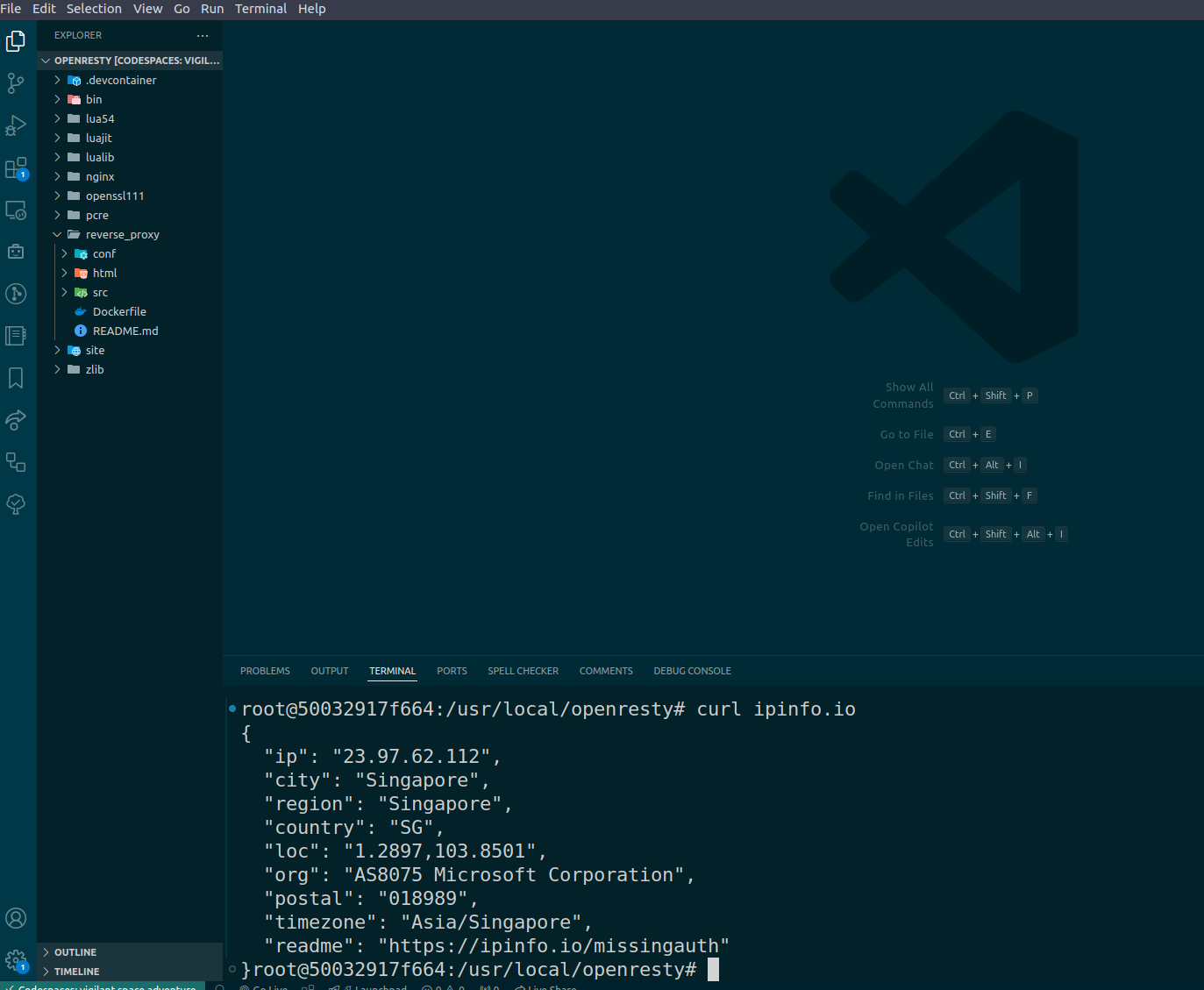This screenshot has height=990, width=1204.
Task: Select the TERMINAL tab
Action: [x=392, y=671]
